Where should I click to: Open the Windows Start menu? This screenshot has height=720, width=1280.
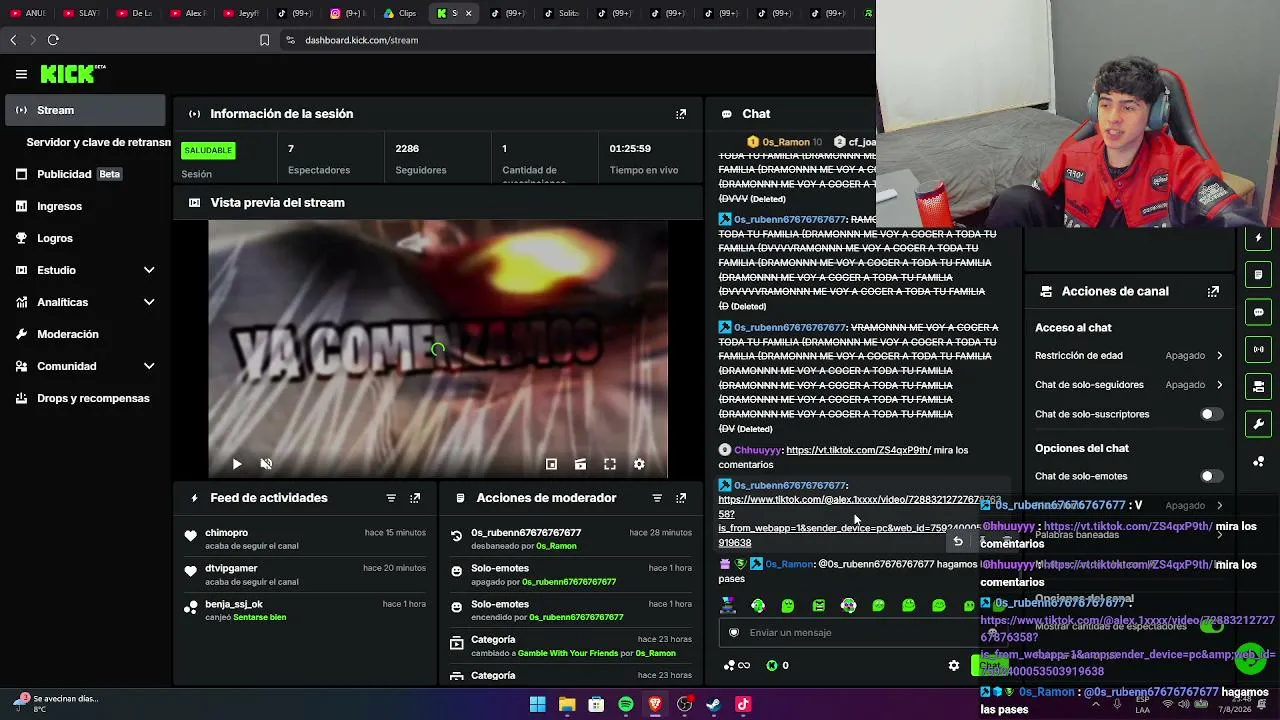(537, 705)
